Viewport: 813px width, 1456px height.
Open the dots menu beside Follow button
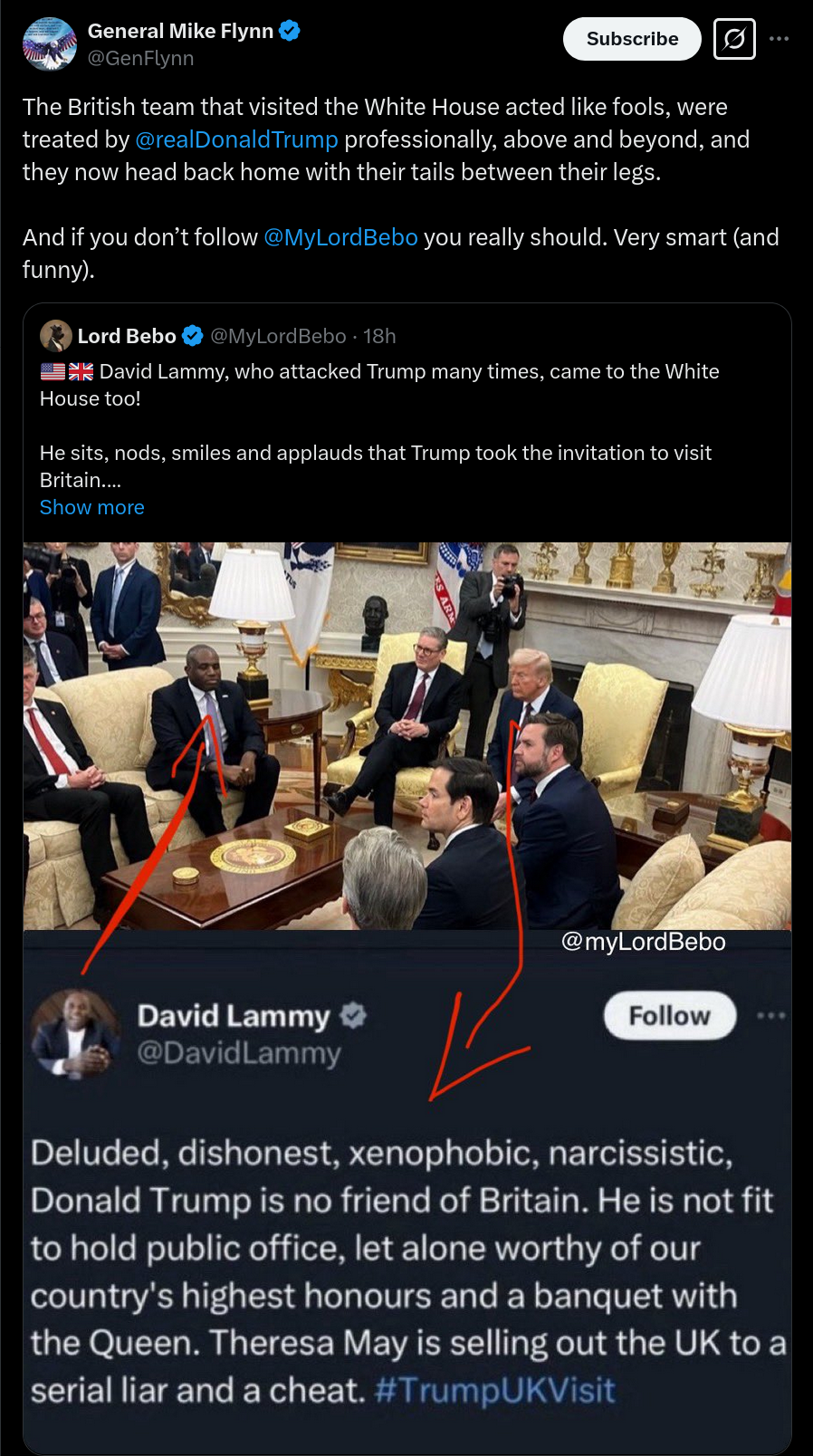(x=771, y=1015)
